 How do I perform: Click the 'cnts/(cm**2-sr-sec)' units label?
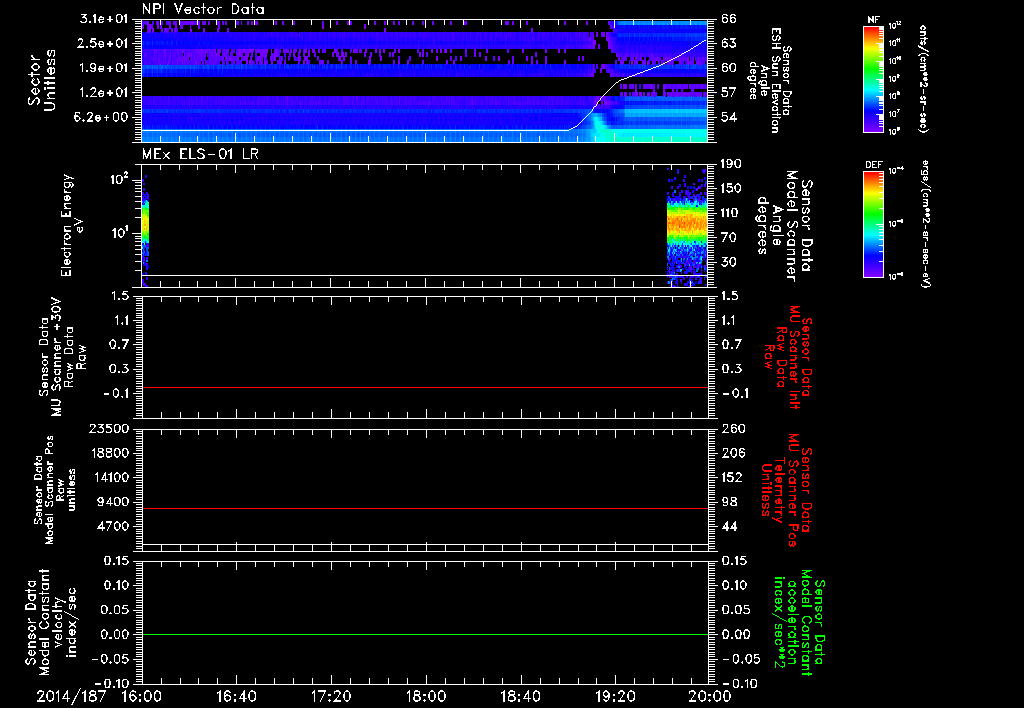tap(923, 79)
